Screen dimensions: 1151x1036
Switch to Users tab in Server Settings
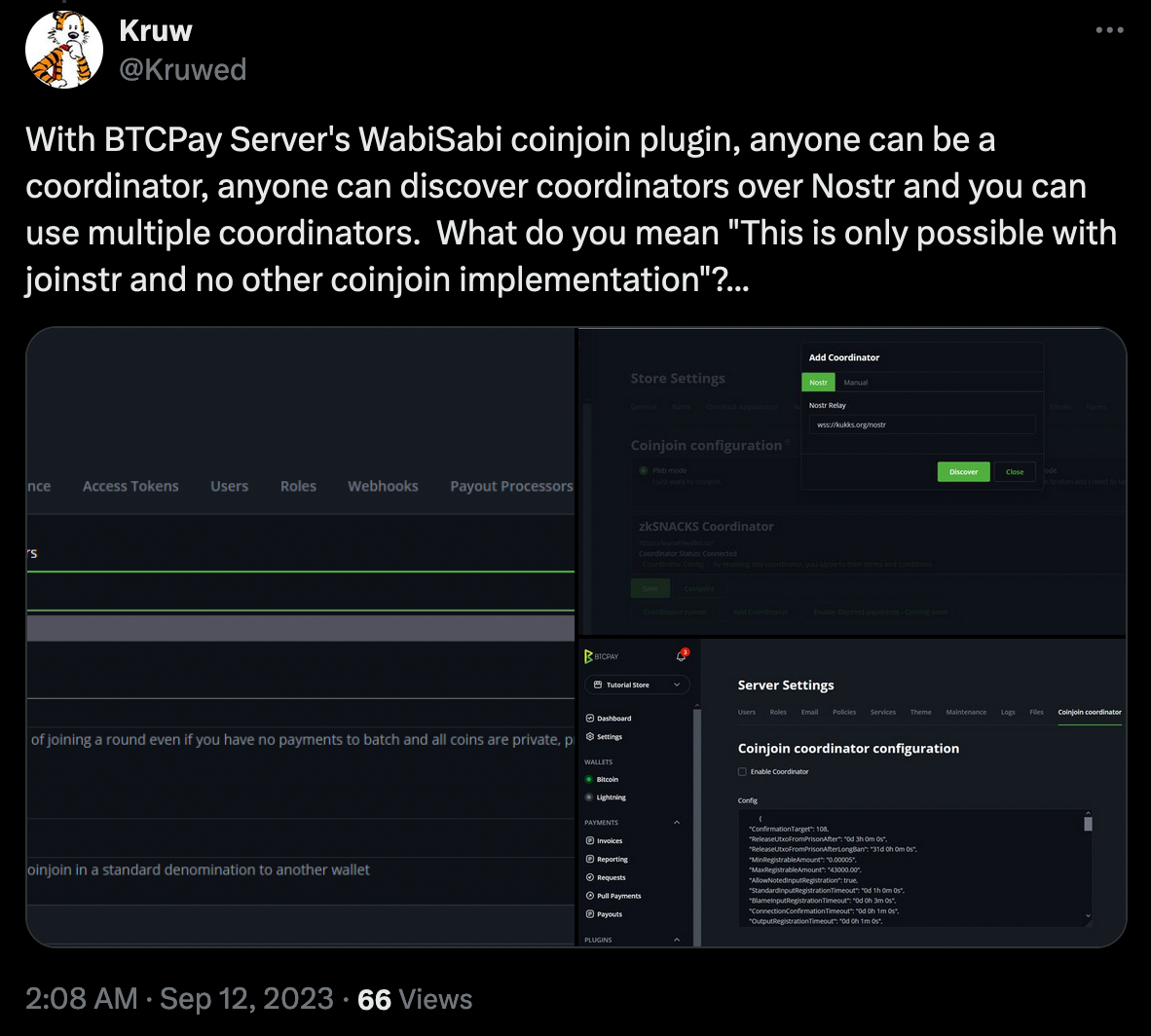coord(747,712)
